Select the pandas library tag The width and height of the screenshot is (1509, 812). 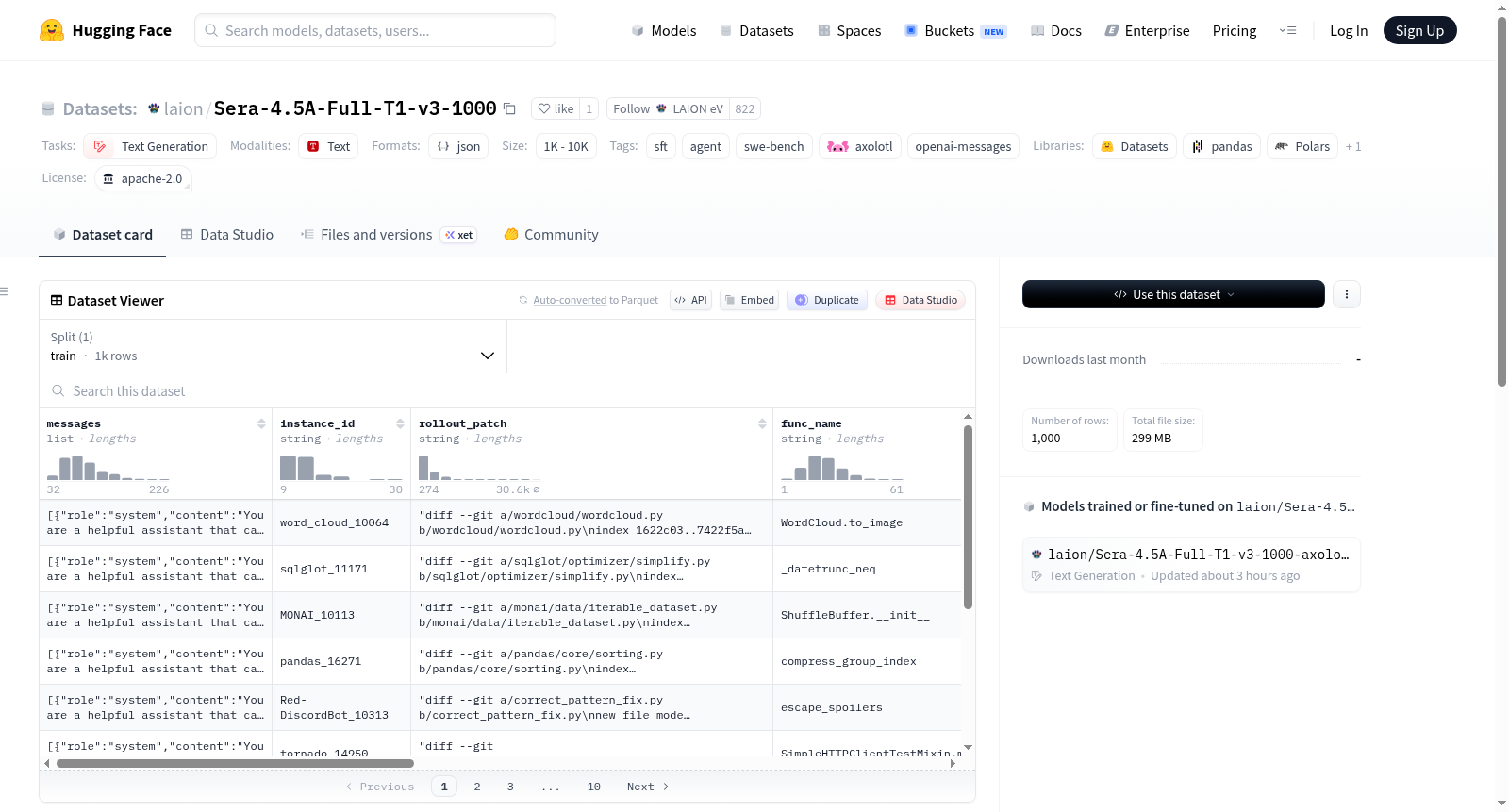[1221, 146]
